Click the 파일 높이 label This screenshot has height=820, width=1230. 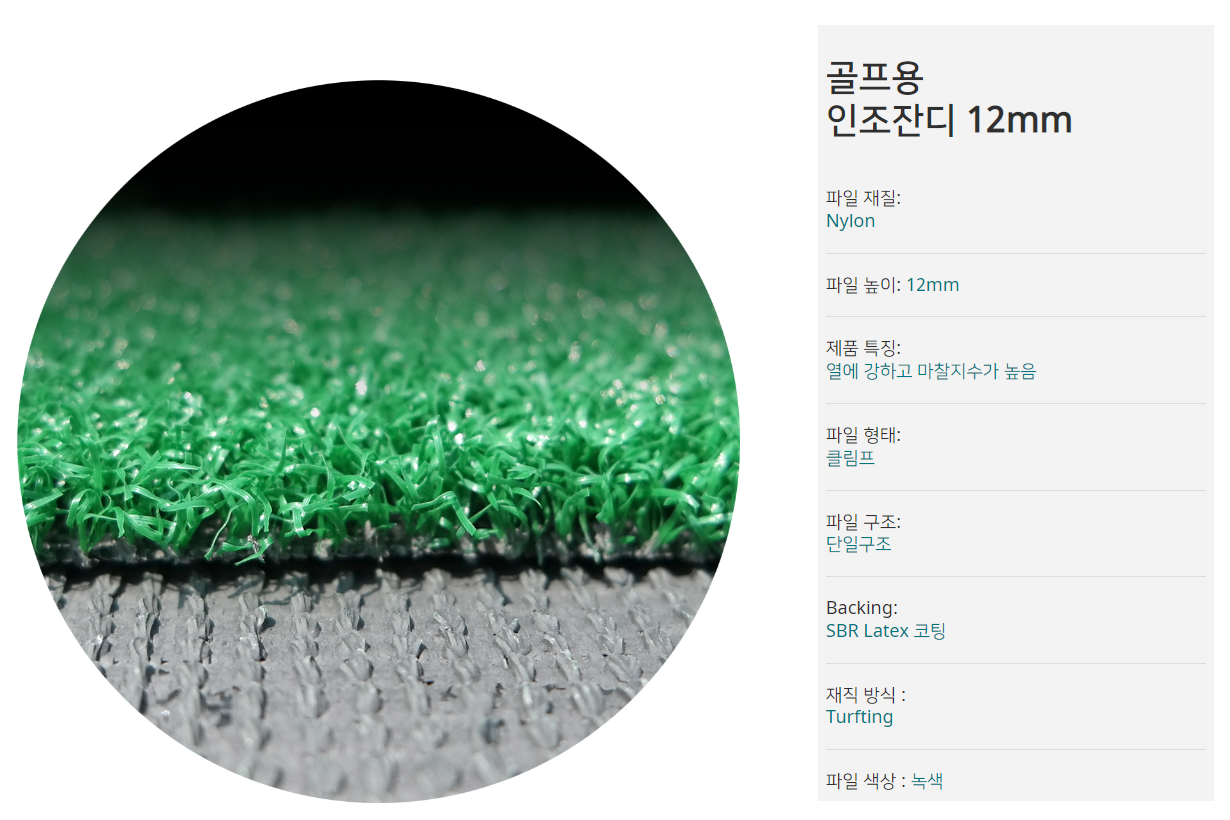point(863,285)
